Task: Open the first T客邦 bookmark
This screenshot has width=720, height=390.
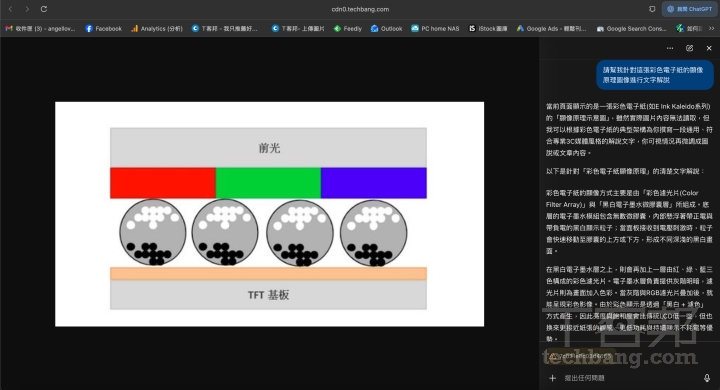Action: [225, 28]
